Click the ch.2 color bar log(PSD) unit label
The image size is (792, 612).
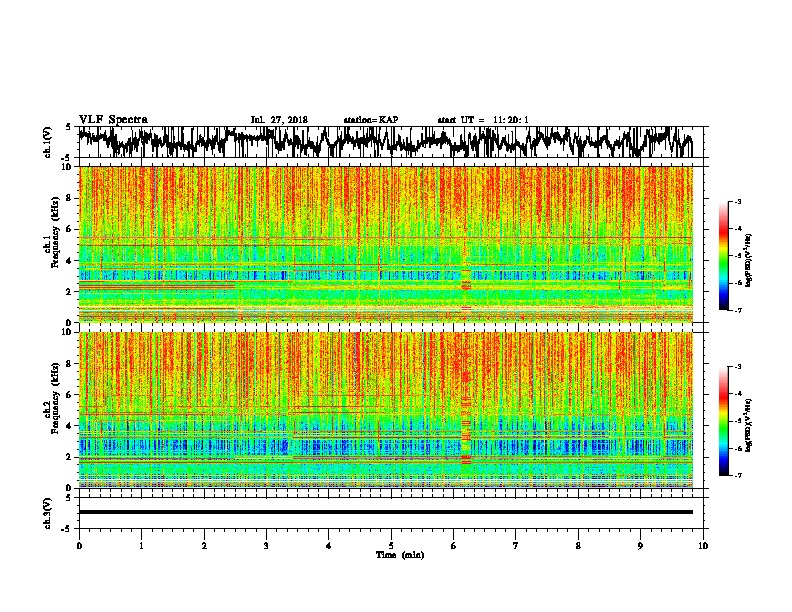pos(749,423)
